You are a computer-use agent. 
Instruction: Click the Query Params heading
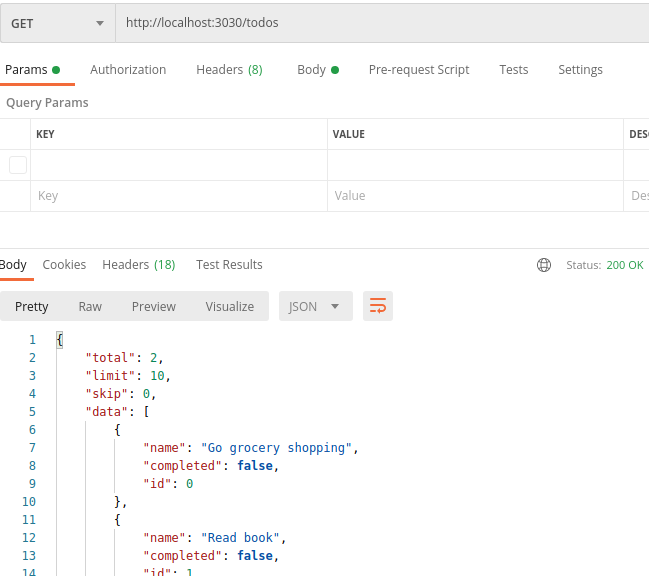[x=47, y=103]
